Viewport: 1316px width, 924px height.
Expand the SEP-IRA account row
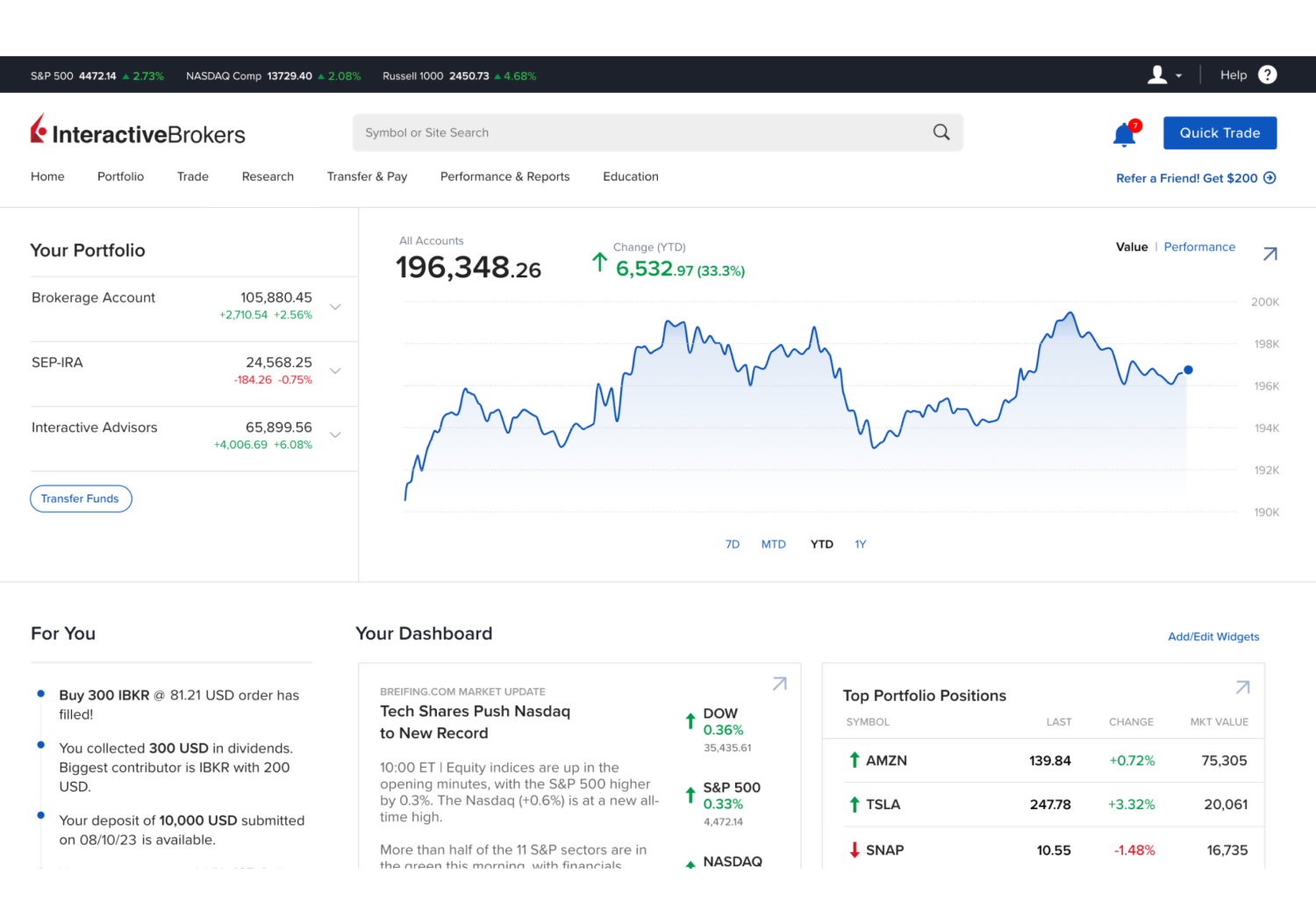(335, 371)
